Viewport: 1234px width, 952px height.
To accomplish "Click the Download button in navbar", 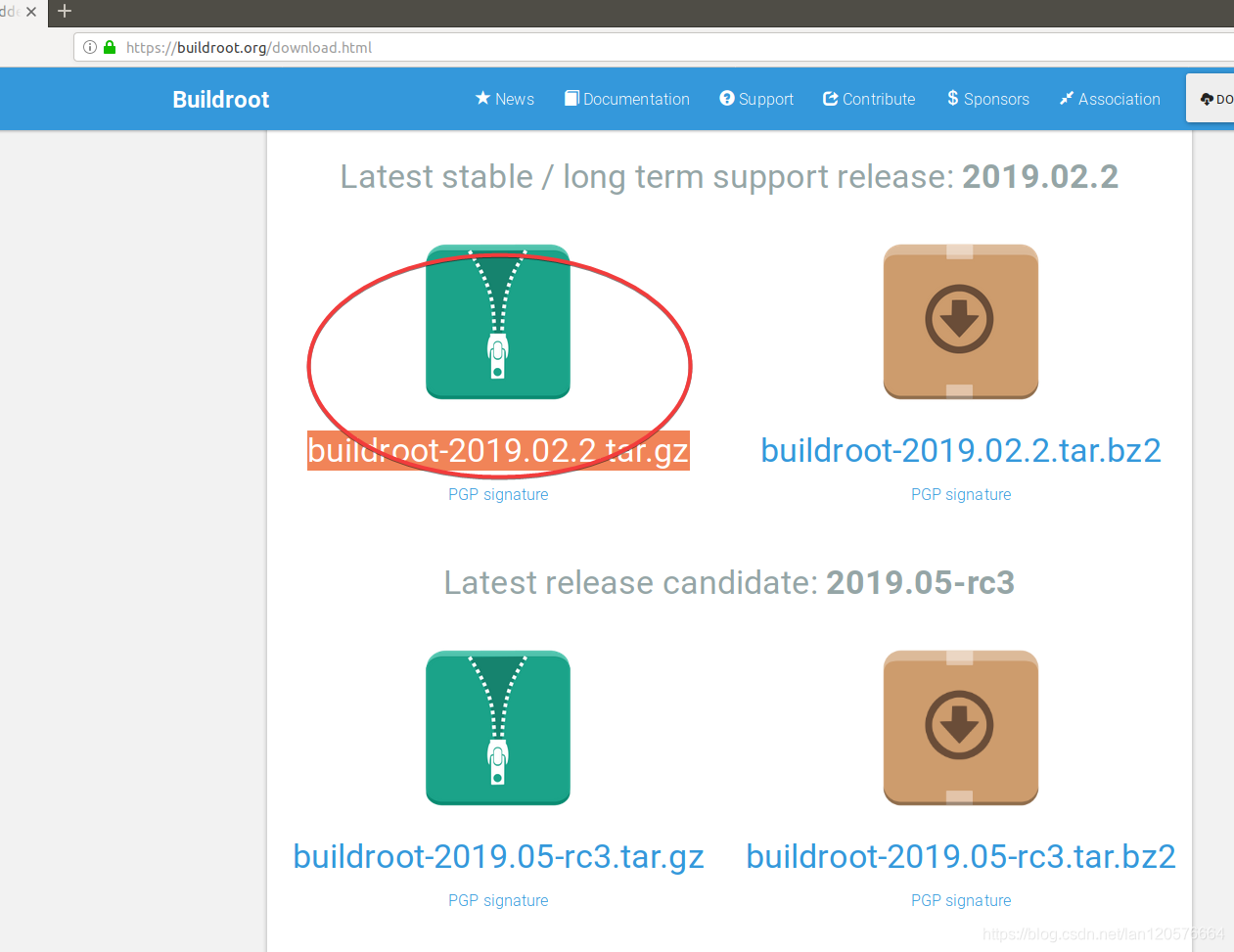I will 1211,99.
